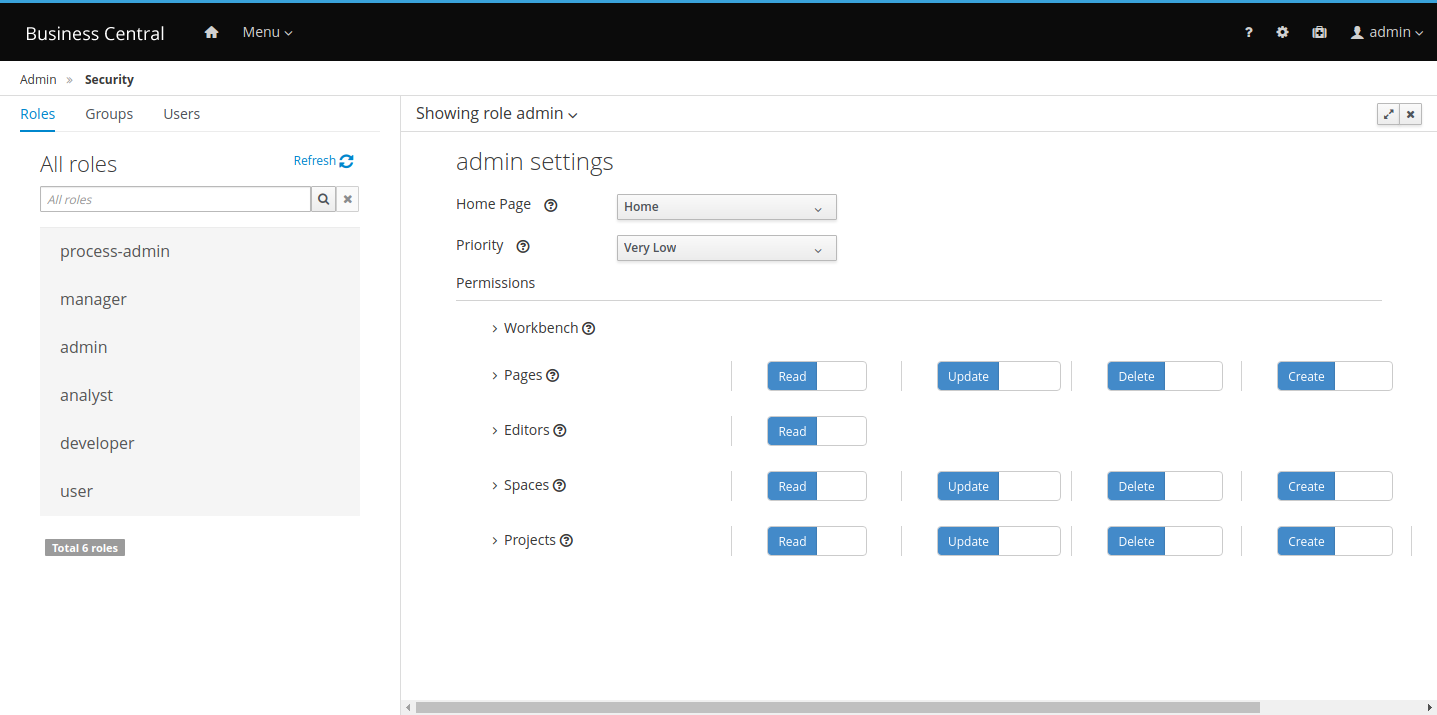The height and width of the screenshot is (715, 1437).
Task: Click the help icon beside Workbench
Action: tap(589, 328)
